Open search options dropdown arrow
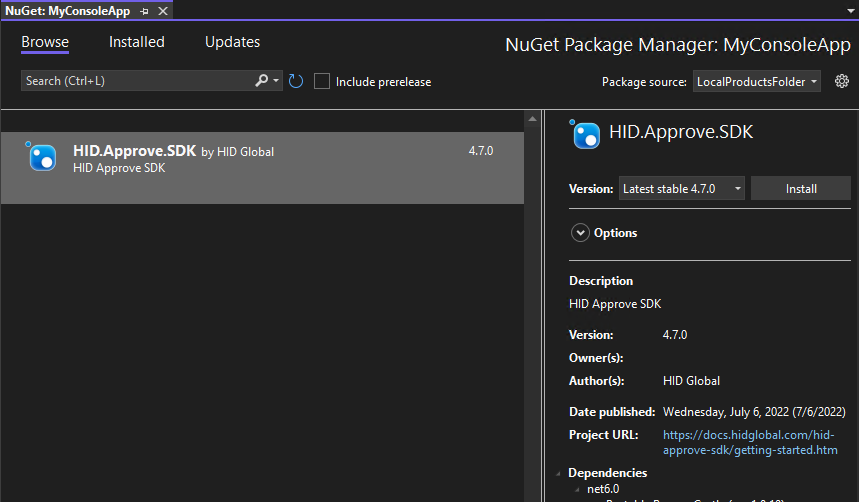The height and width of the screenshot is (502, 859). (x=276, y=81)
